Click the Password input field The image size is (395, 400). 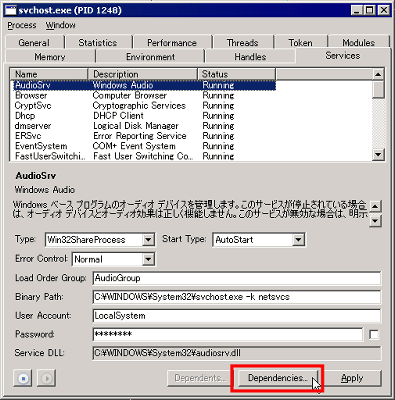(x=228, y=334)
